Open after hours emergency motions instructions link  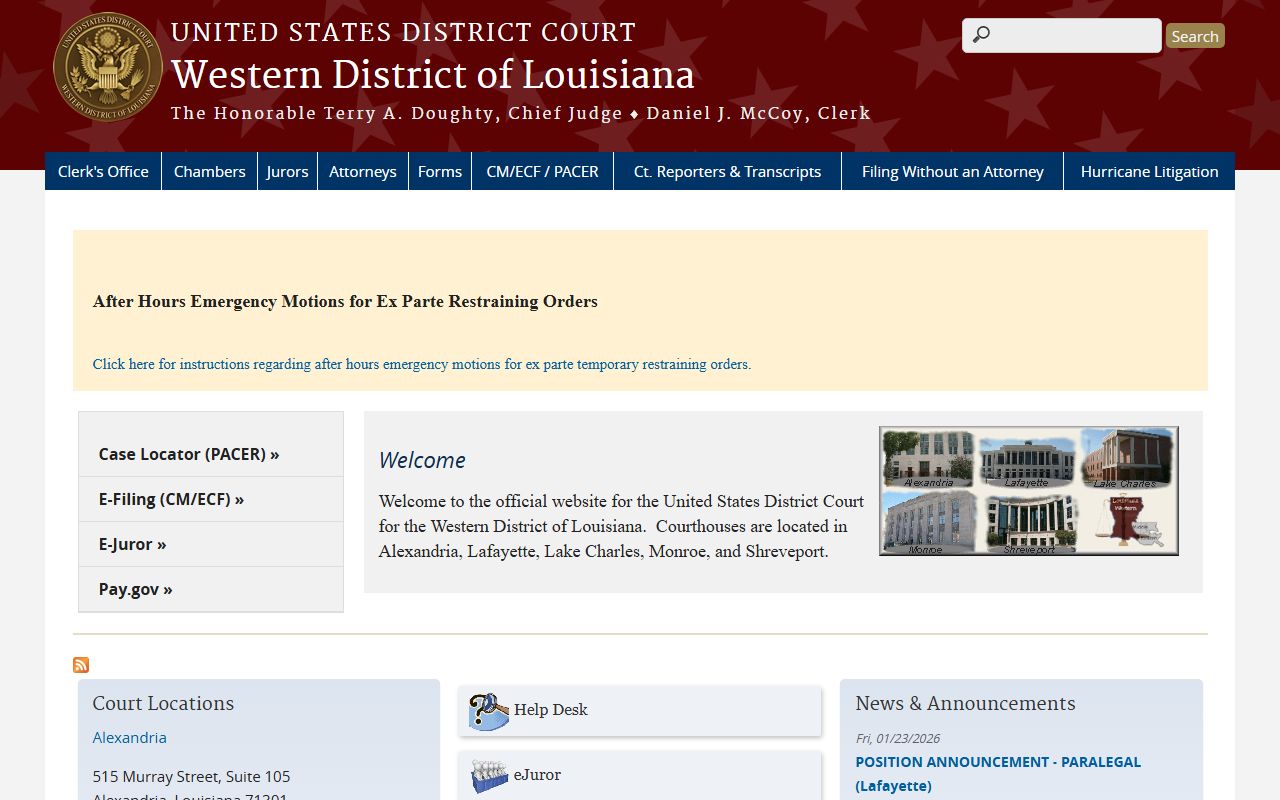pyautogui.click(x=422, y=364)
